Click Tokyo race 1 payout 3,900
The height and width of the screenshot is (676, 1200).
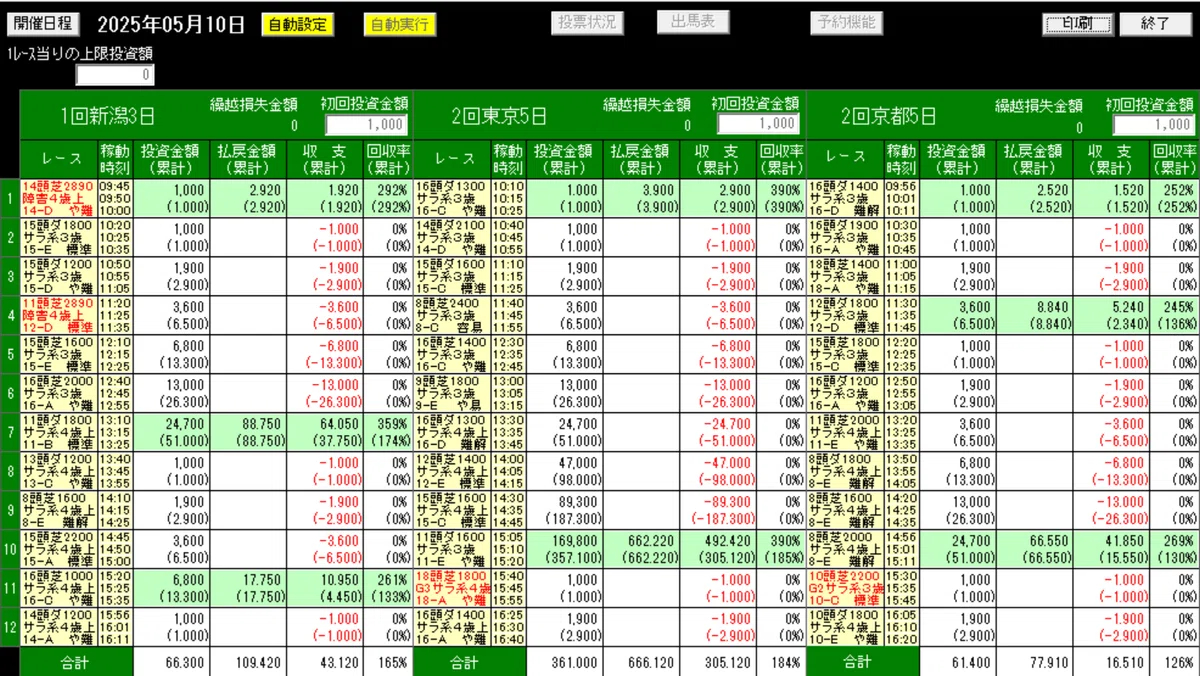click(656, 189)
